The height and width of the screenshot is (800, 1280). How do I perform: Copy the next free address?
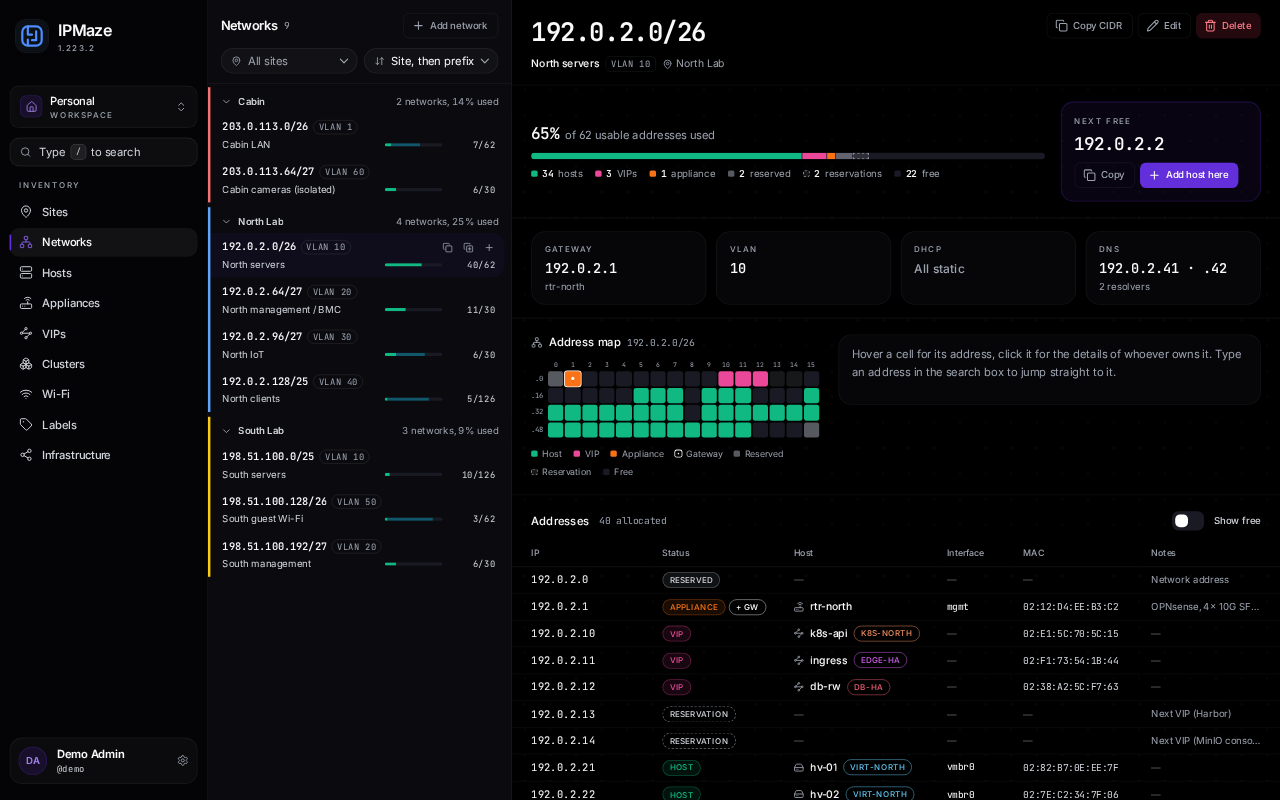(x=1104, y=175)
